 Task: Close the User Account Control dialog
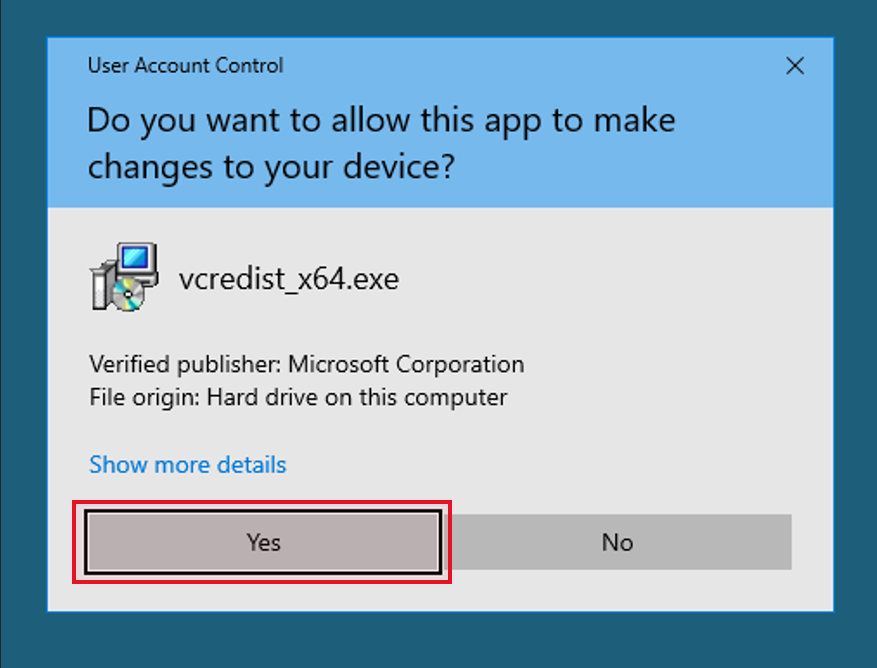click(795, 65)
